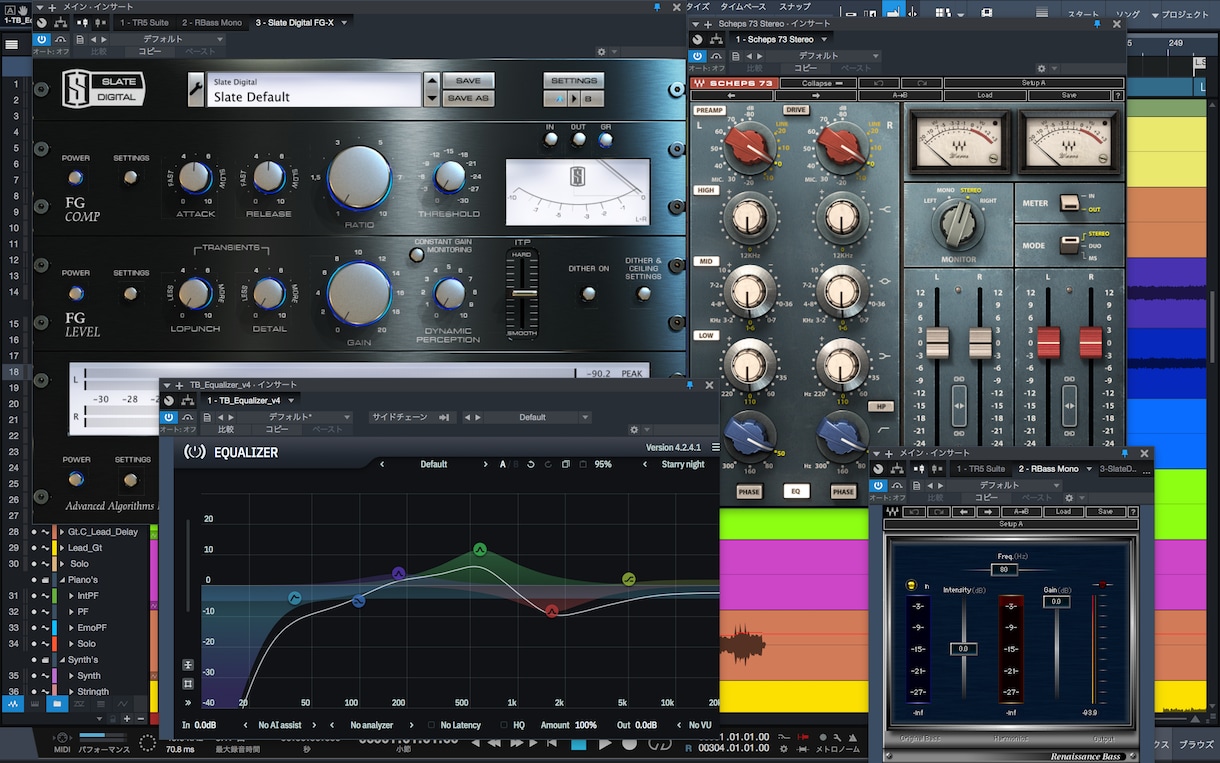Collapse the Piano's folder track
This screenshot has width=1220, height=763.
pos(62,580)
